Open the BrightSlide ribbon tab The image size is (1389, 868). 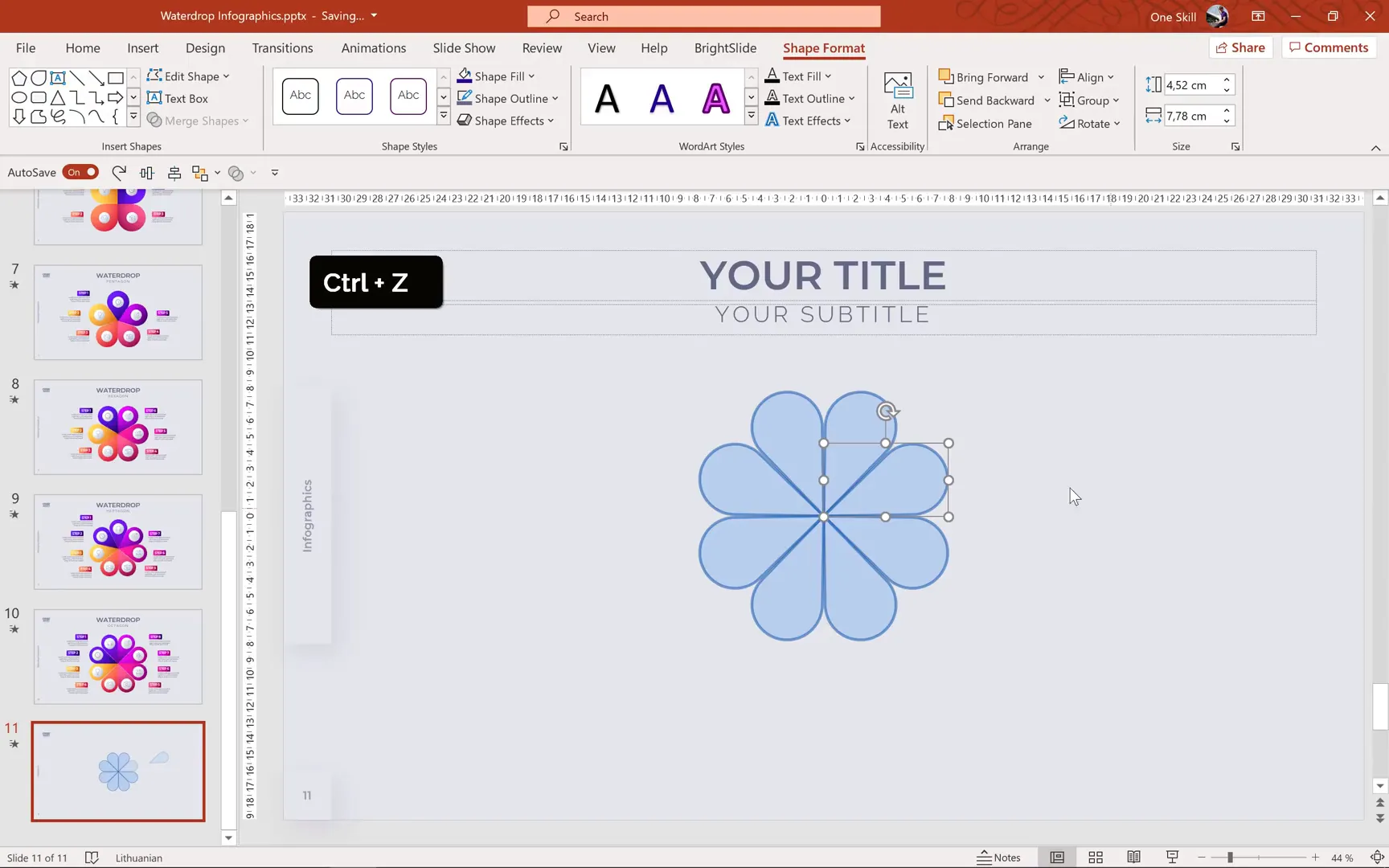tap(724, 47)
